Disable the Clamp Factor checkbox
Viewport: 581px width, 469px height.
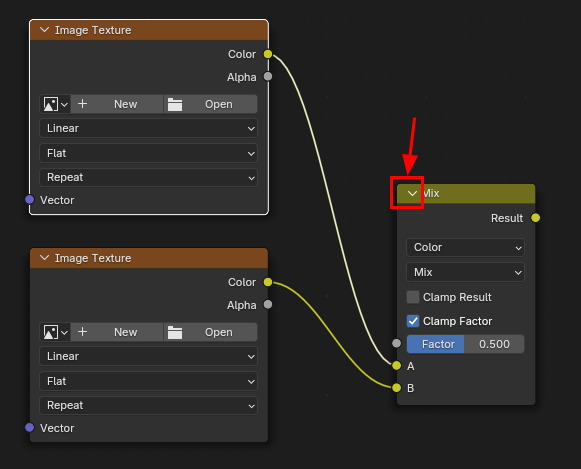pos(413,321)
